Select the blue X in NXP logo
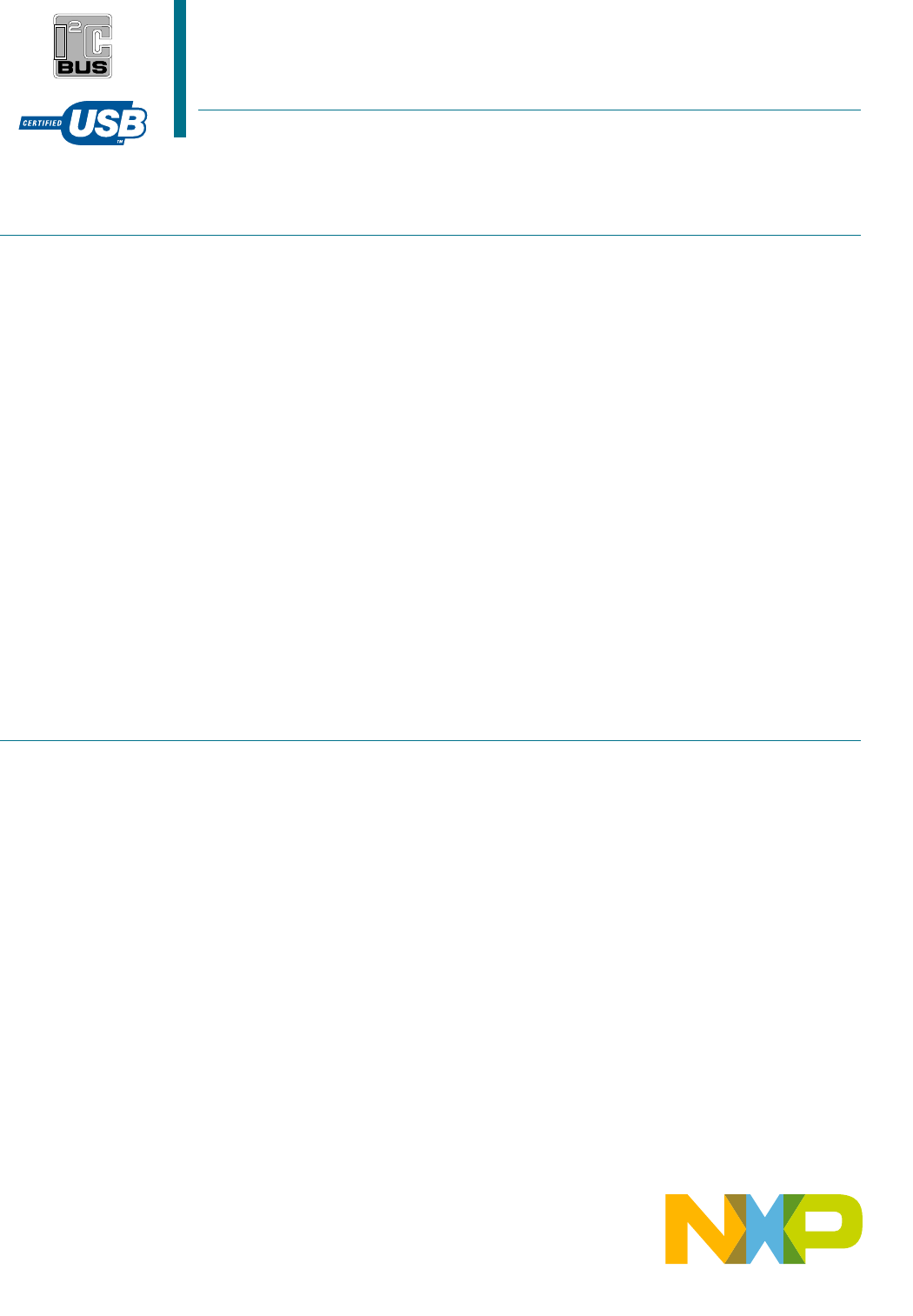Image resolution: width=913 pixels, height=1316 pixels. coord(764,1229)
